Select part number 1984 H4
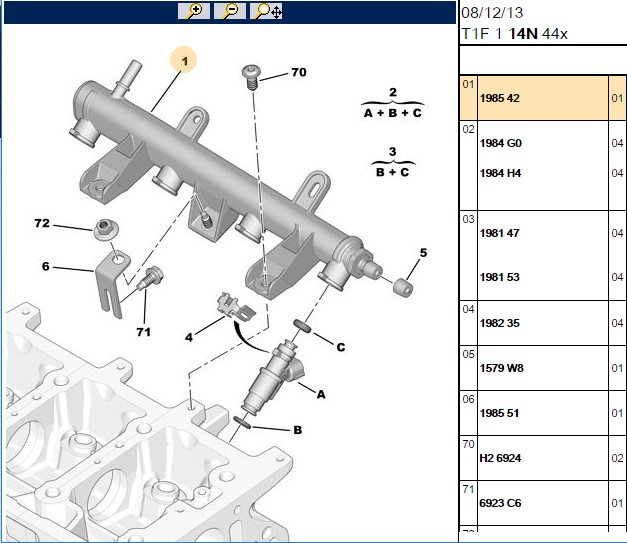 pyautogui.click(x=500, y=173)
